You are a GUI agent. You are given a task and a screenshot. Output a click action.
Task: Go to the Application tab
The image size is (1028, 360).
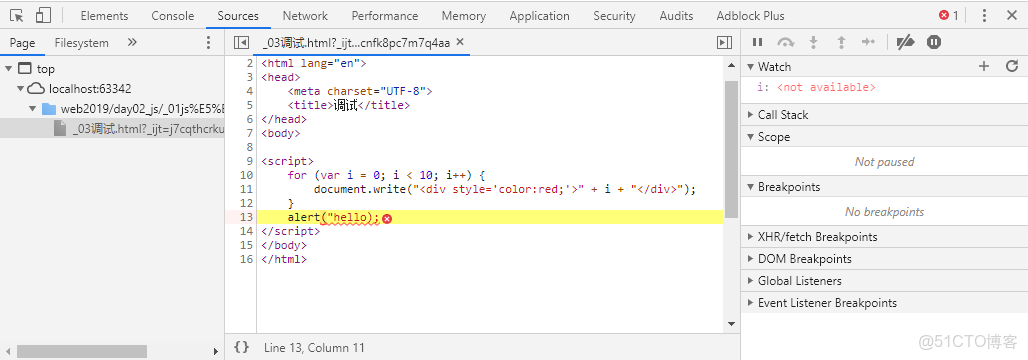click(x=539, y=16)
